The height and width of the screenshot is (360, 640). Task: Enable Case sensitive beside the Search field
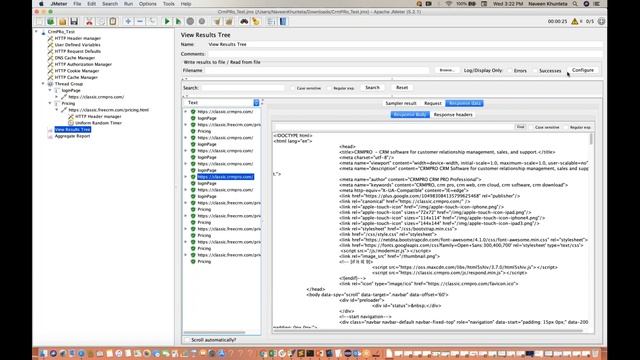tap(293, 88)
